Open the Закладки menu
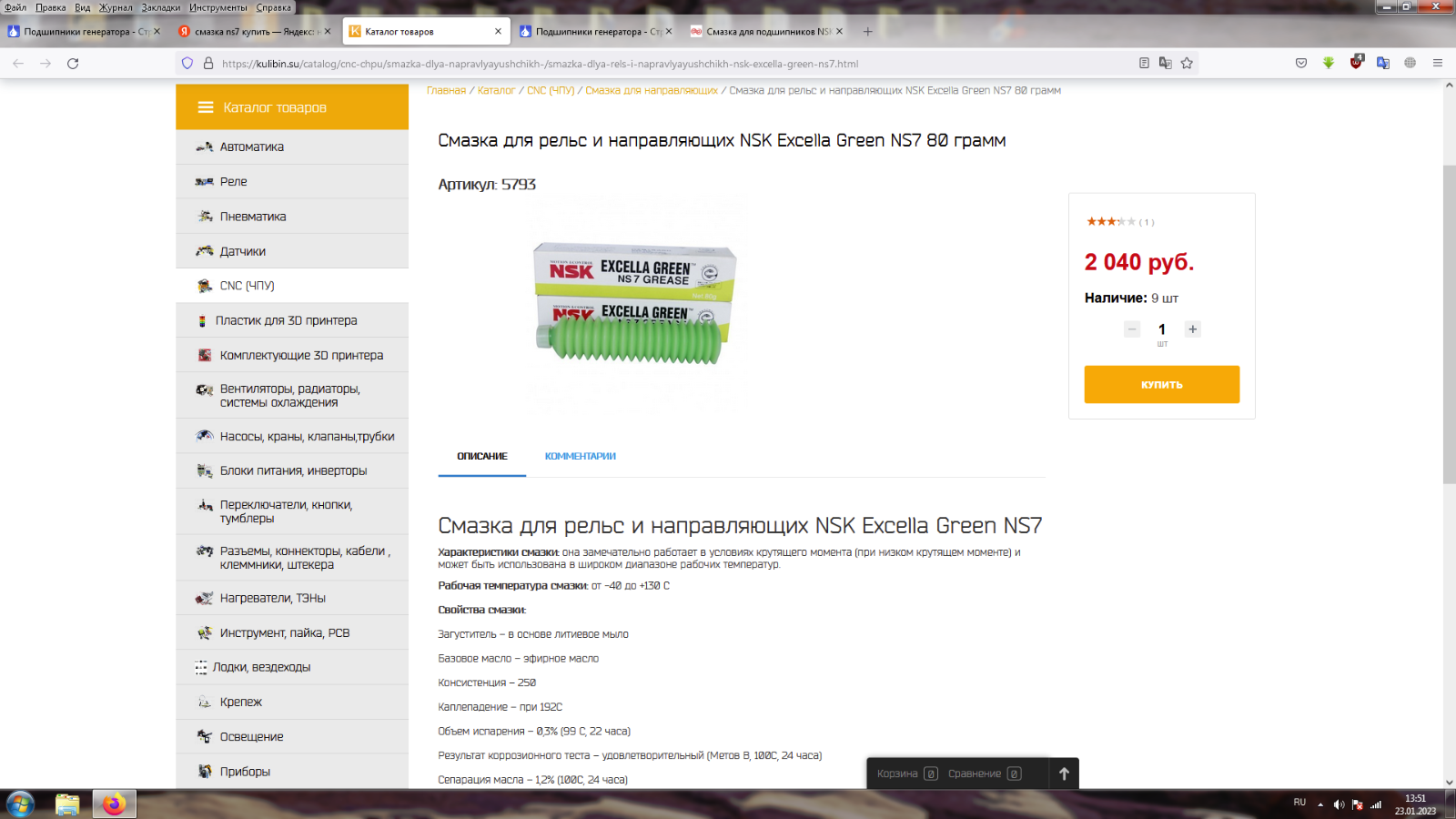The image size is (1456, 819). 161,7
